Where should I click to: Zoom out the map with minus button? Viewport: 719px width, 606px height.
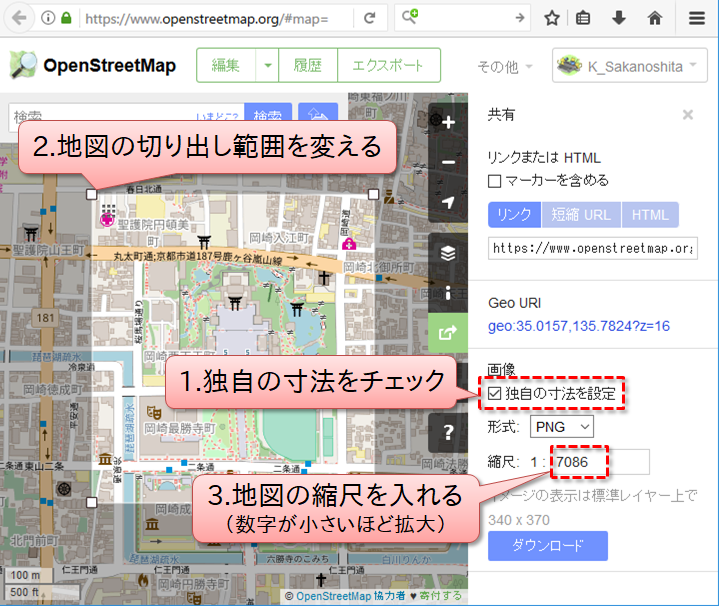click(x=448, y=162)
